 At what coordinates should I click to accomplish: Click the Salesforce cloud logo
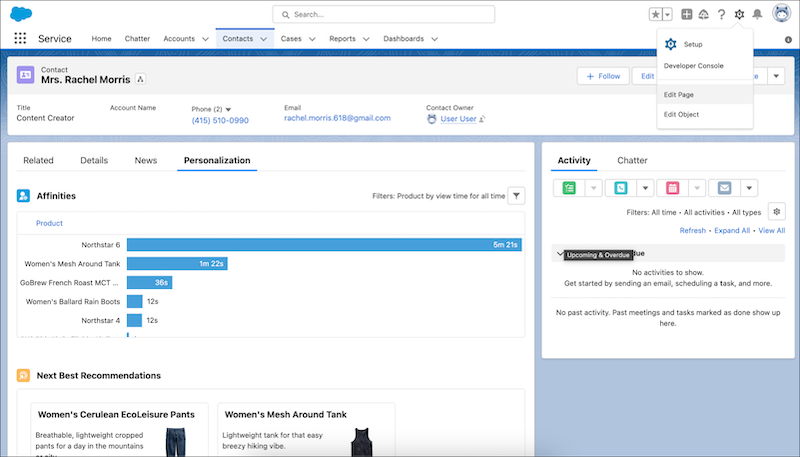point(21,14)
